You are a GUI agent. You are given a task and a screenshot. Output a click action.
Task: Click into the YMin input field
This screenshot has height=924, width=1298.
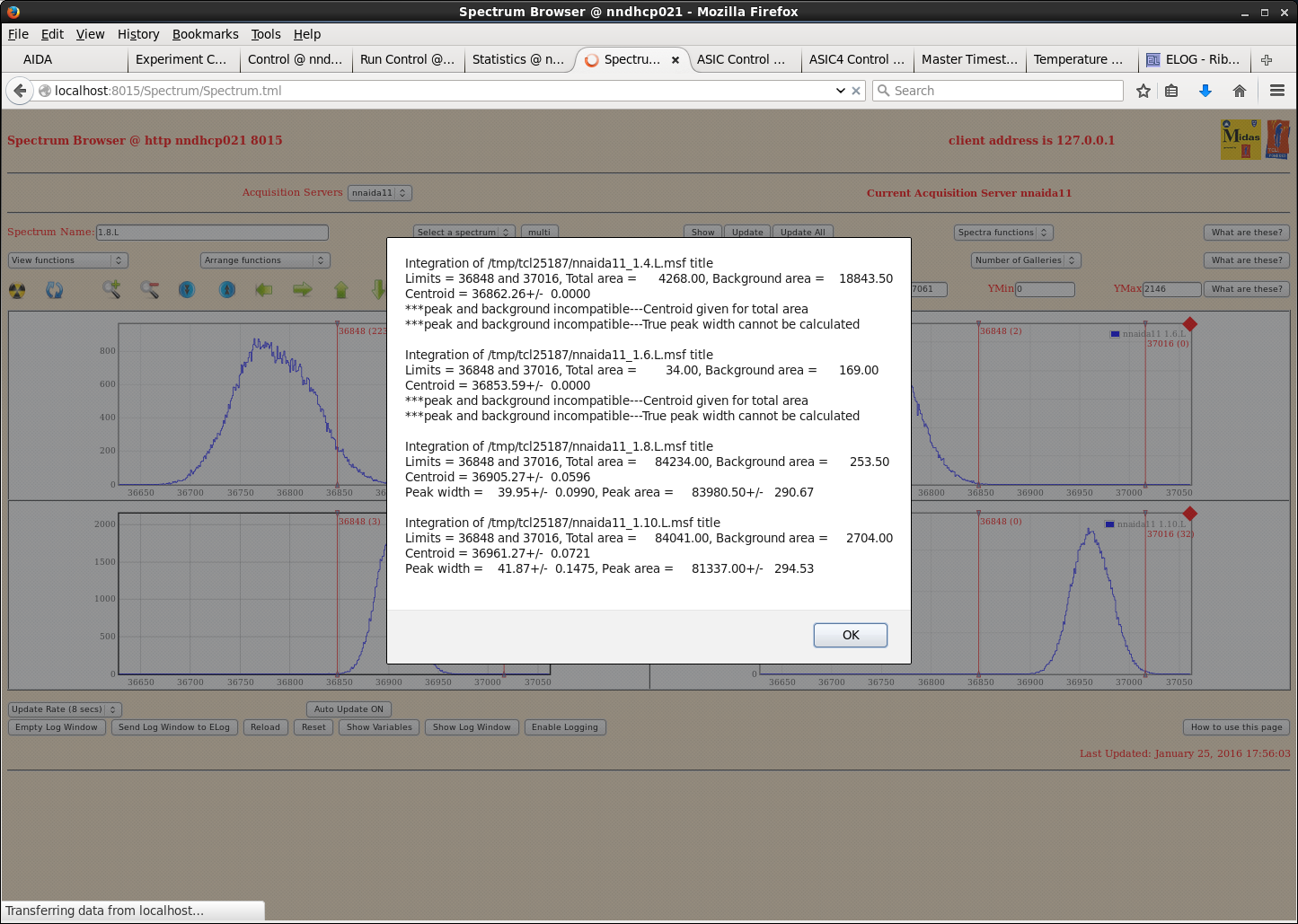tap(1045, 289)
